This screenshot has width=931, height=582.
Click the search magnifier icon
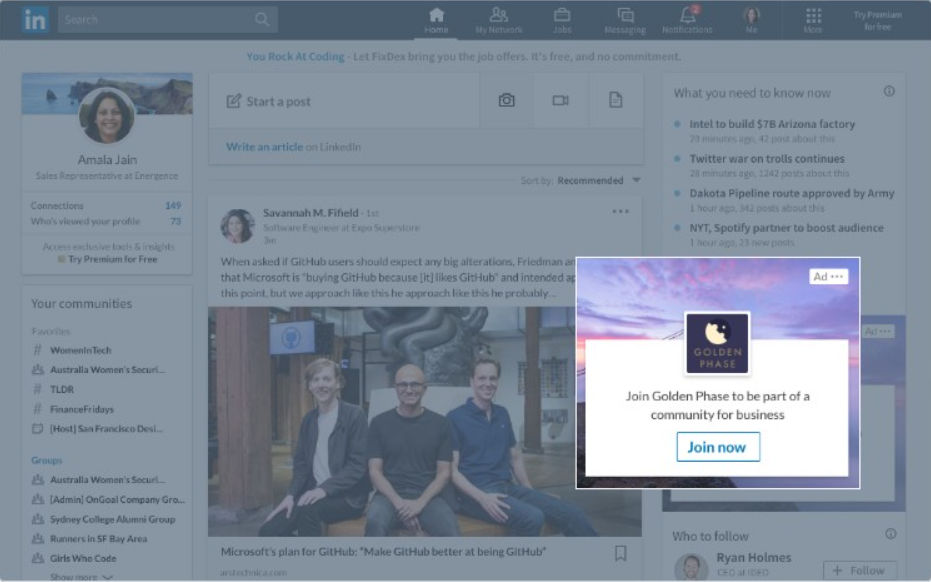pyautogui.click(x=262, y=19)
